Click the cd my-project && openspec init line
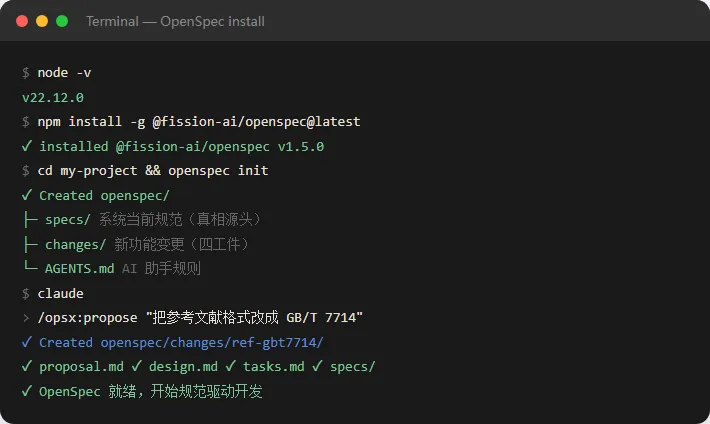This screenshot has width=710, height=424. [153, 171]
